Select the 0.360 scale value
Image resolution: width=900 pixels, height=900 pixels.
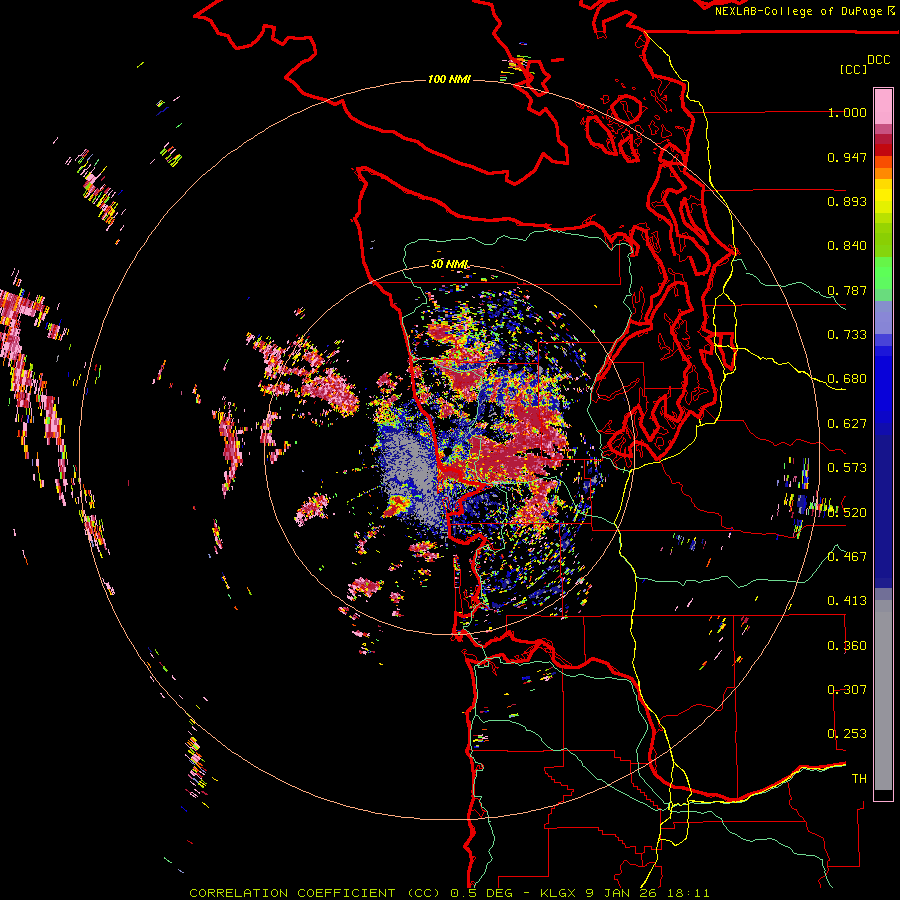(847, 646)
